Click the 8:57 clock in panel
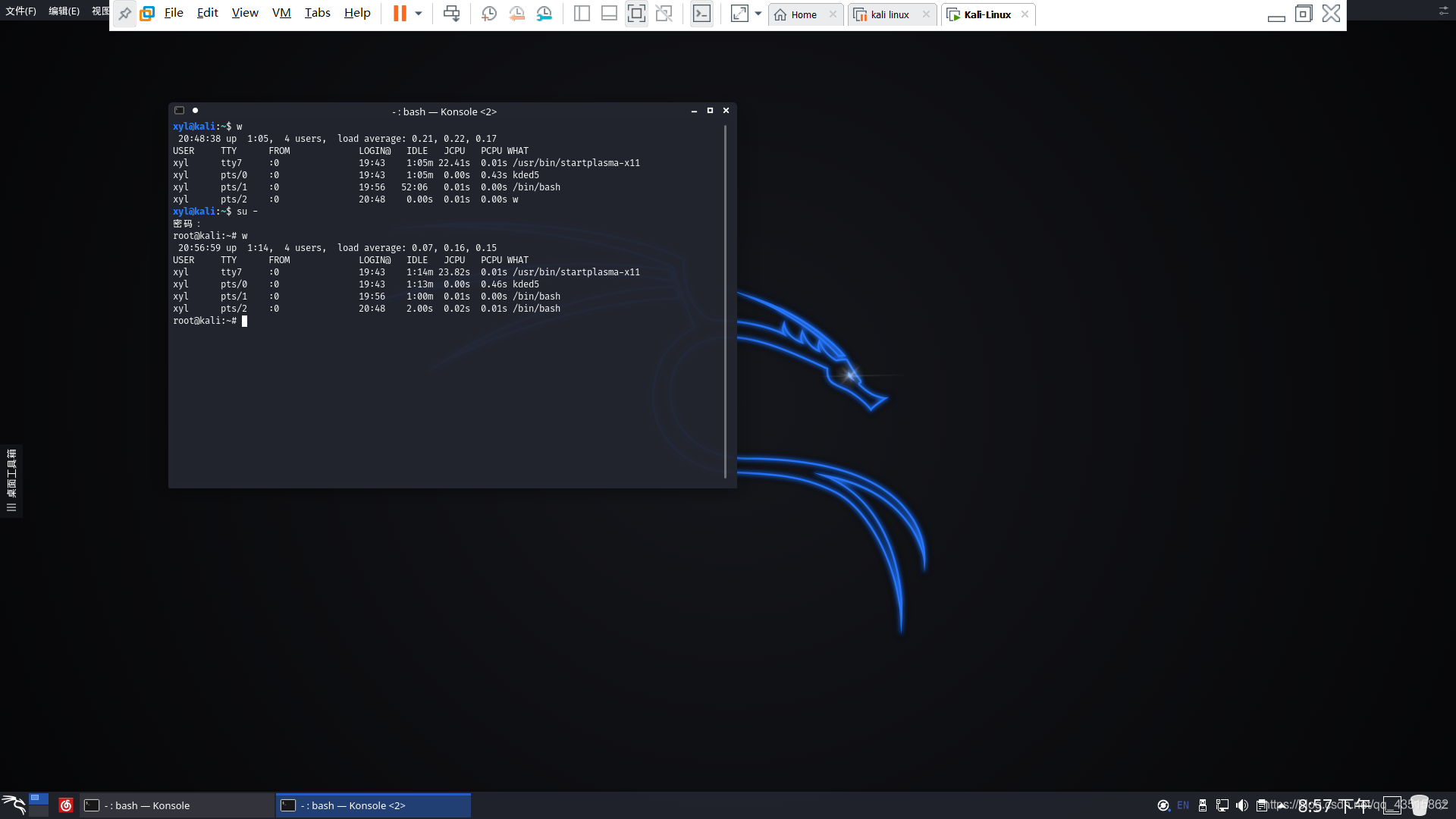 (x=1333, y=805)
